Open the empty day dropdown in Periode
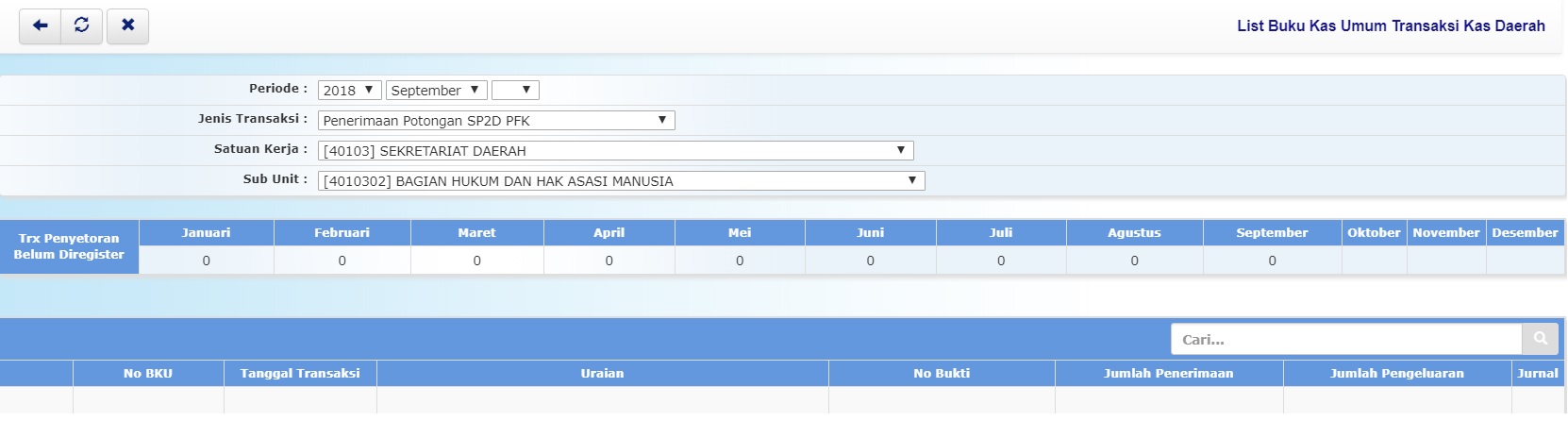Viewport: 1568px width, 421px height. coord(514,91)
